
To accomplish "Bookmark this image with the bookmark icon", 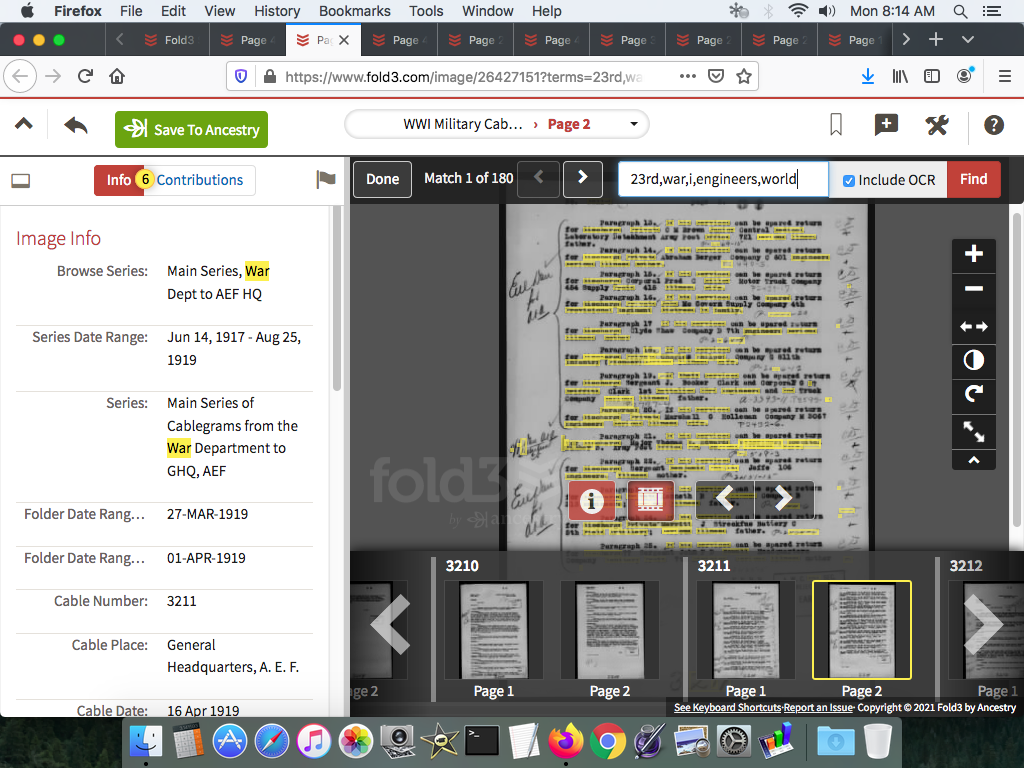I will point(836,125).
